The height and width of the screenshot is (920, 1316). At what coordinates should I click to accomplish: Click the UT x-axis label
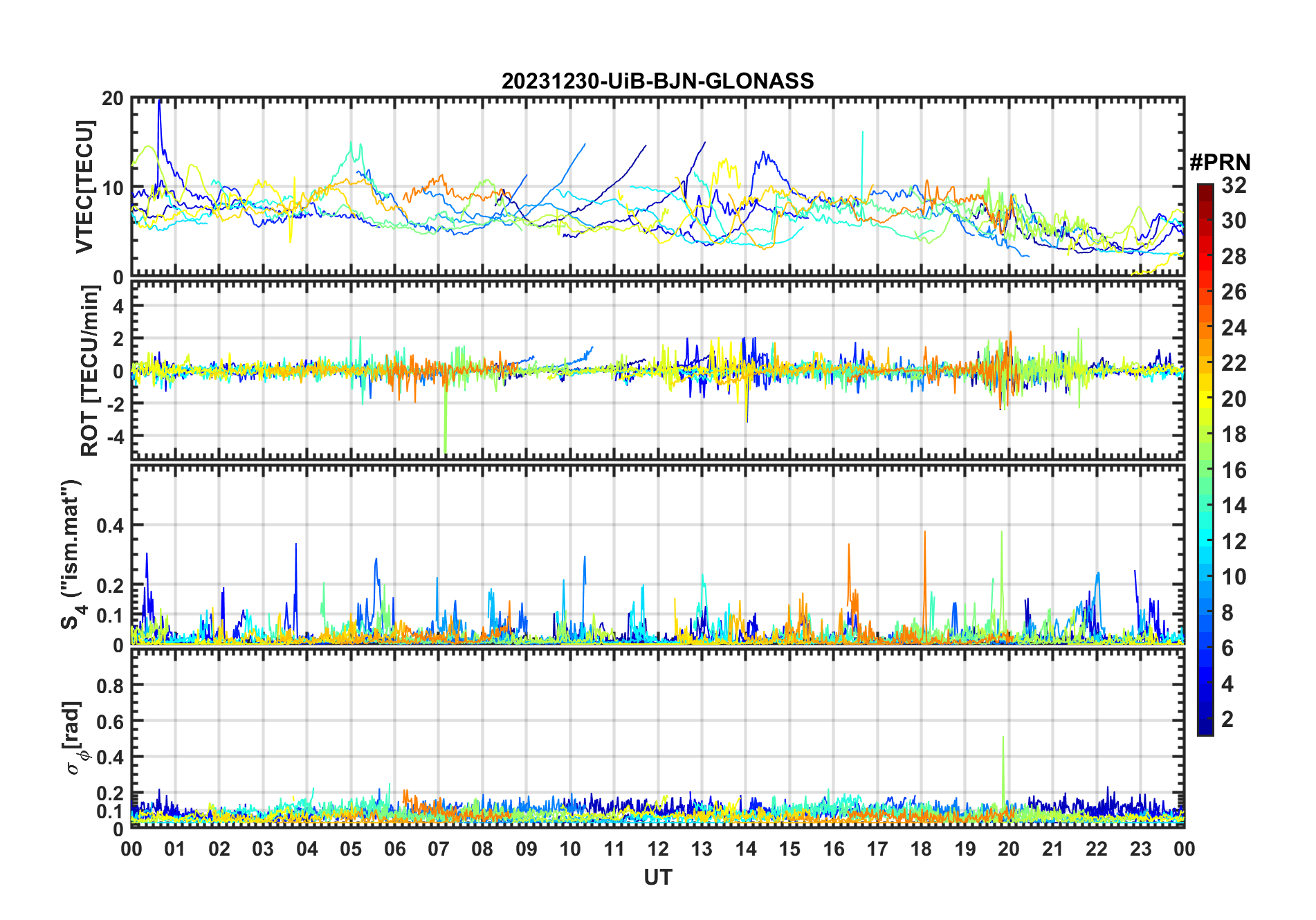pyautogui.click(x=657, y=877)
